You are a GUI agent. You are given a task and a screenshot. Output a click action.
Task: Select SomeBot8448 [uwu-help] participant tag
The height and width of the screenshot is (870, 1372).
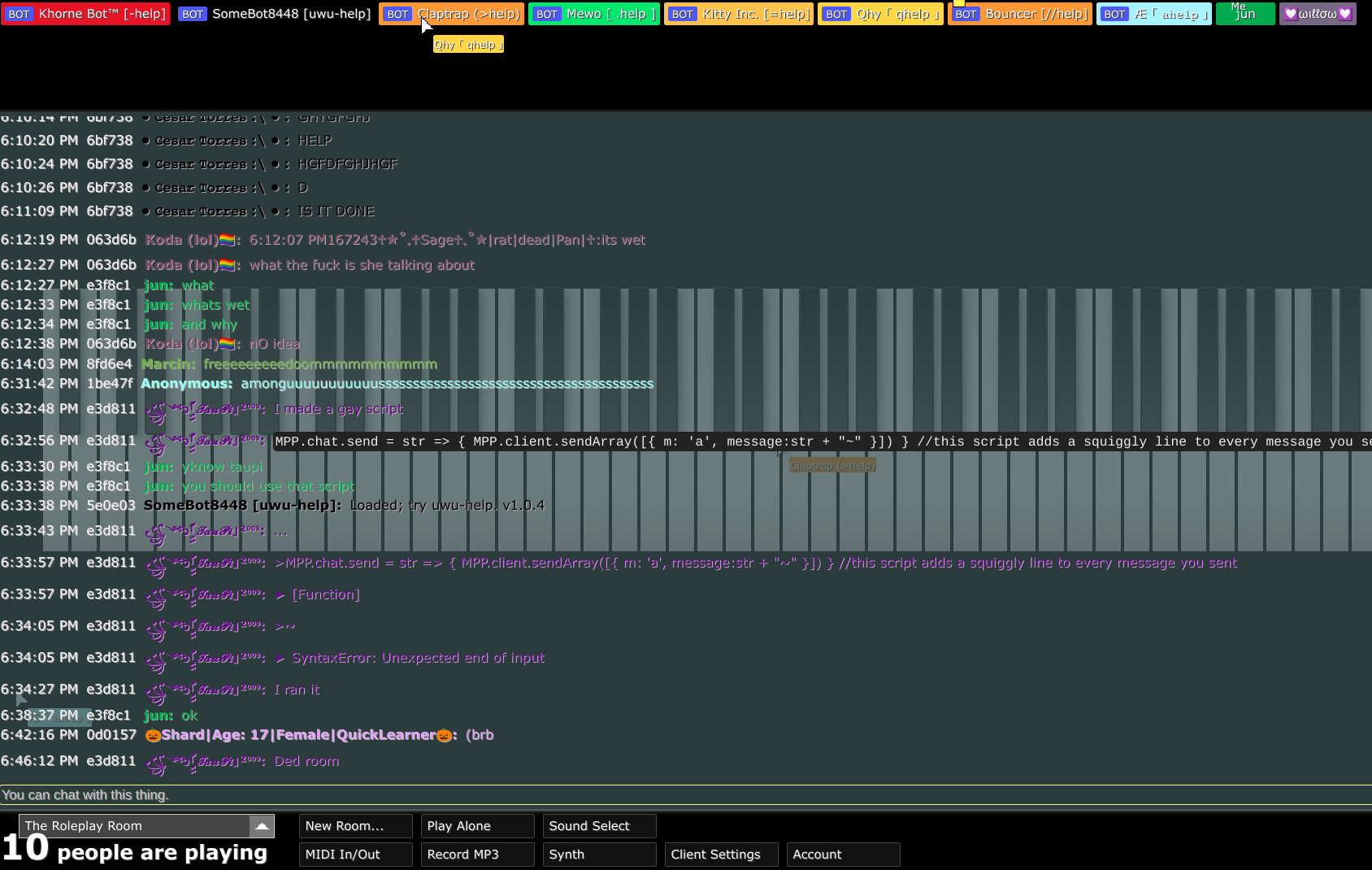click(x=274, y=14)
